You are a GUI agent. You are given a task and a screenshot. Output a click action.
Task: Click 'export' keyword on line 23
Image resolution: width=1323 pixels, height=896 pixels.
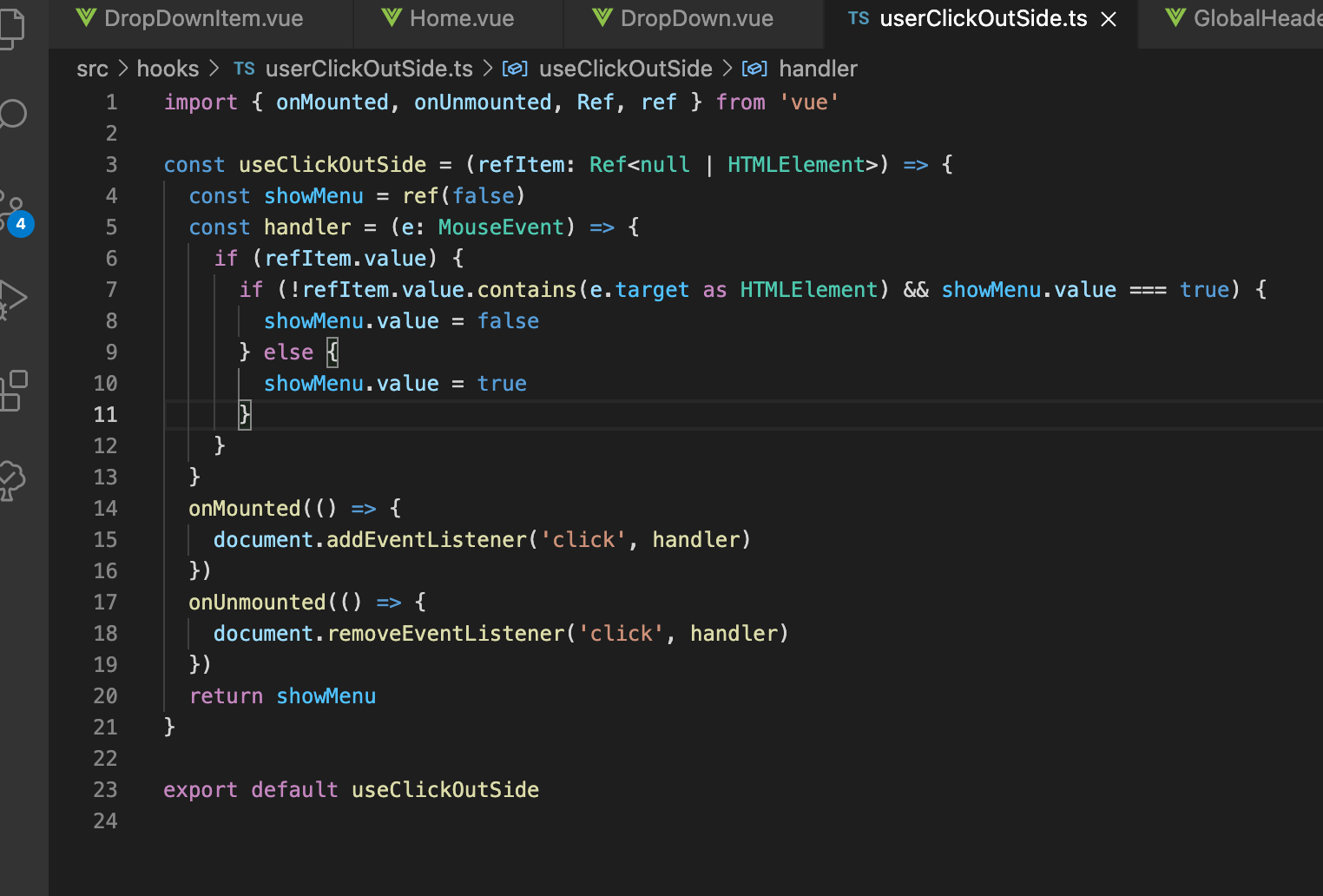coord(201,790)
